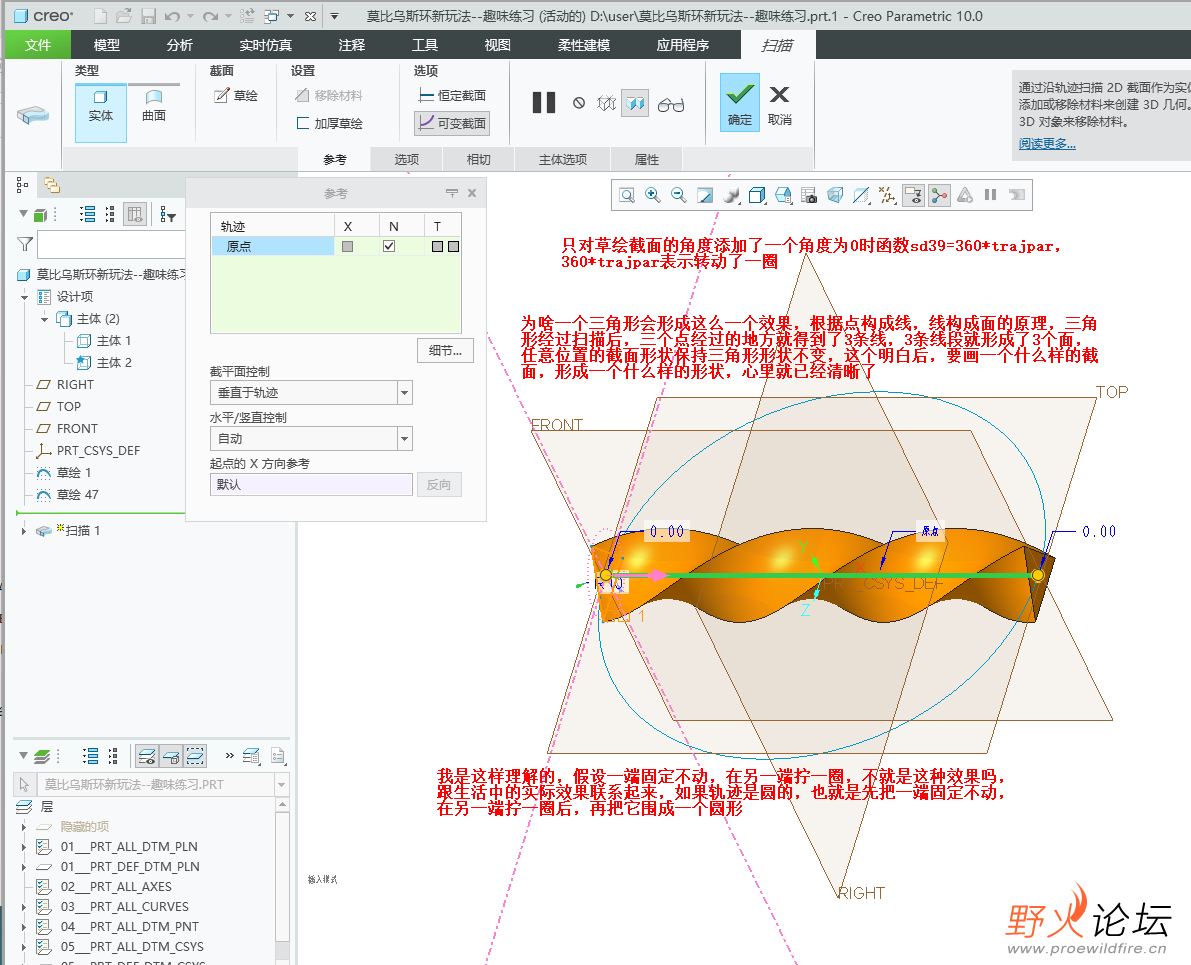This screenshot has width=1191, height=965.
Task: Click the Repaint screen icon
Action: point(705,195)
